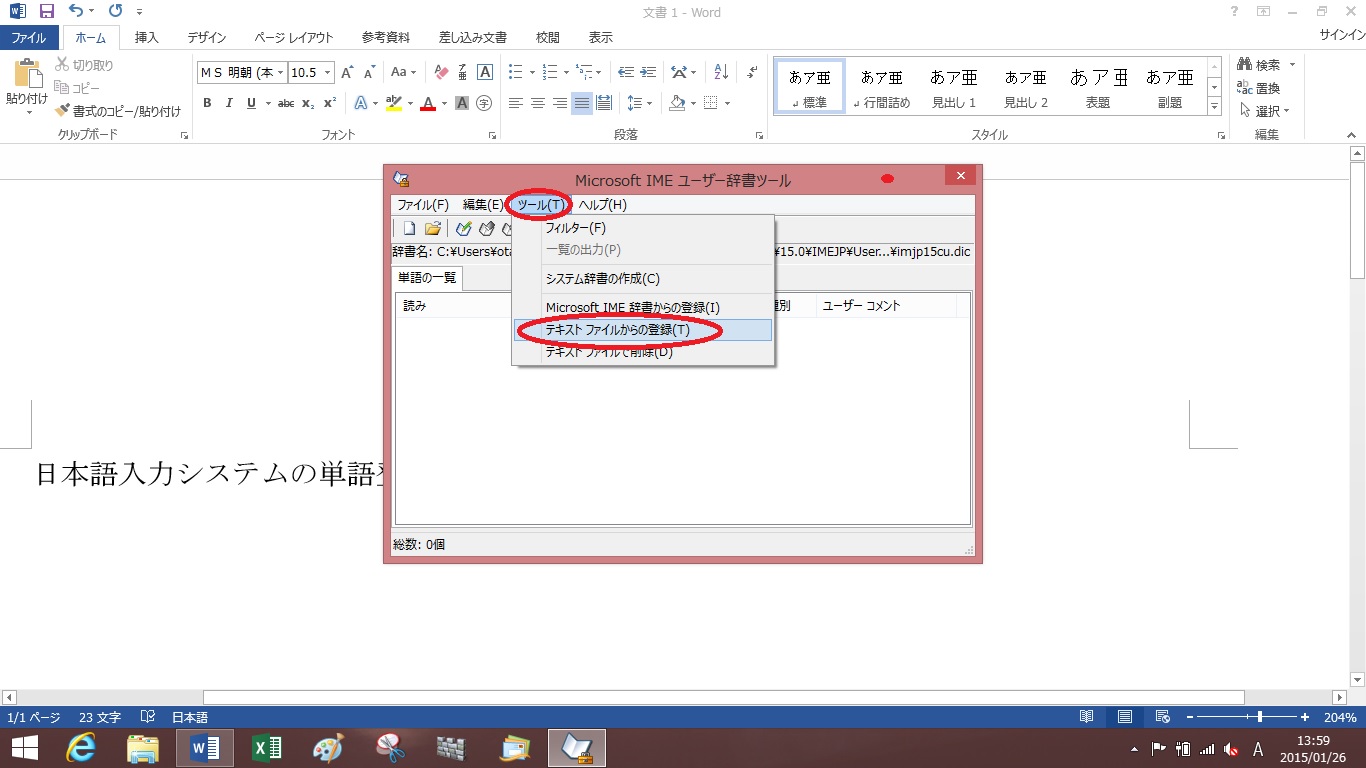
Task: Expand the styles gallery more button
Action: (1215, 106)
